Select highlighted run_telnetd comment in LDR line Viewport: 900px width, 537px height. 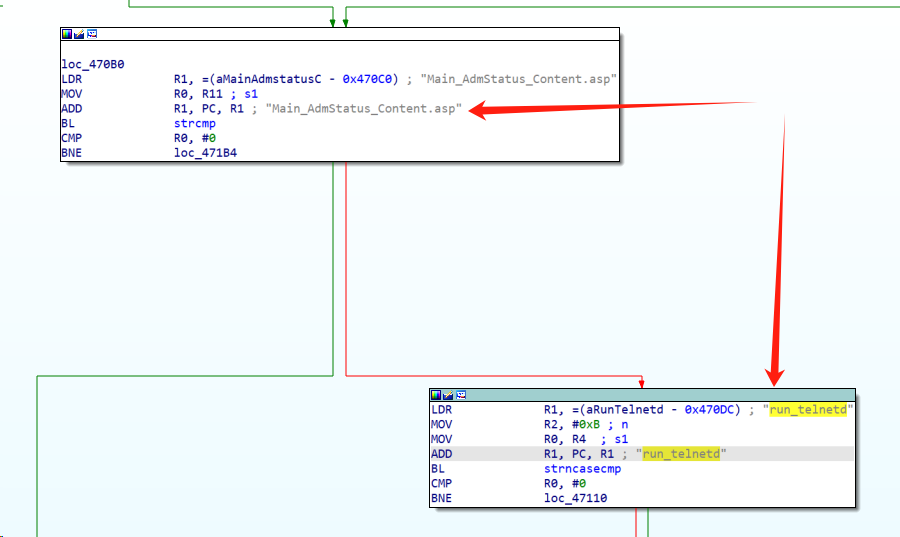808,410
